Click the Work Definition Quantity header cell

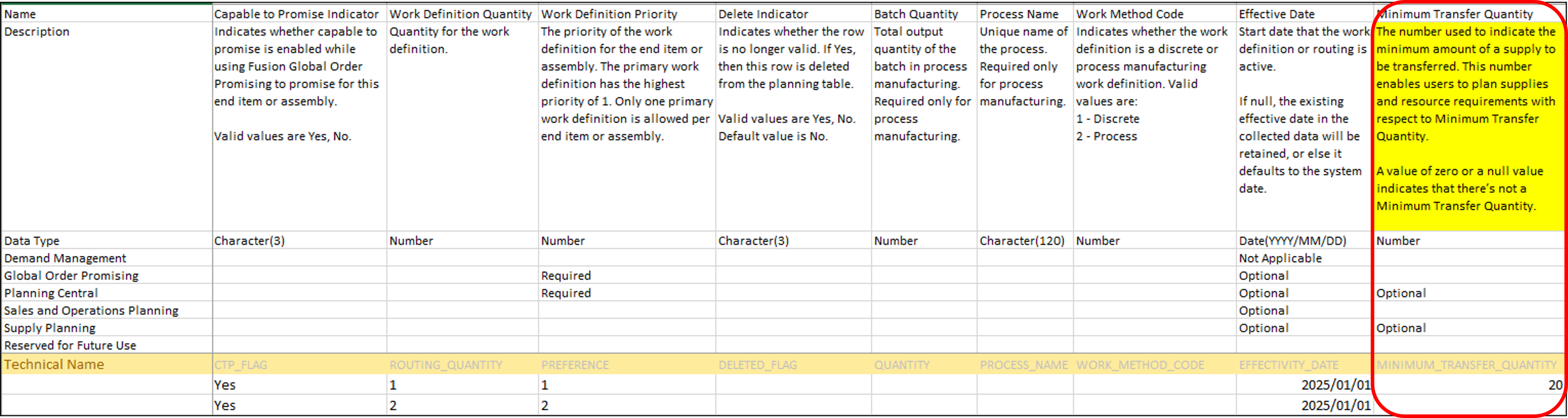tap(460, 14)
